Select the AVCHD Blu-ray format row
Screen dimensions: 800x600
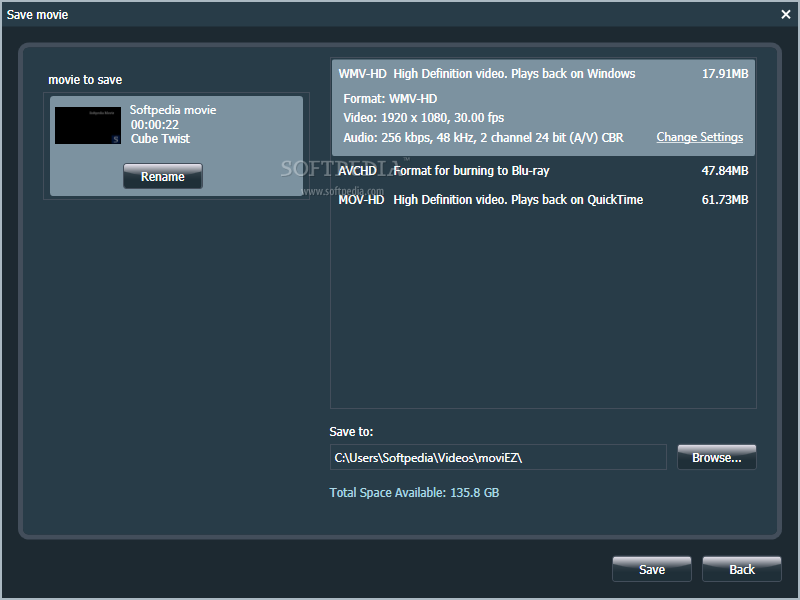543,170
